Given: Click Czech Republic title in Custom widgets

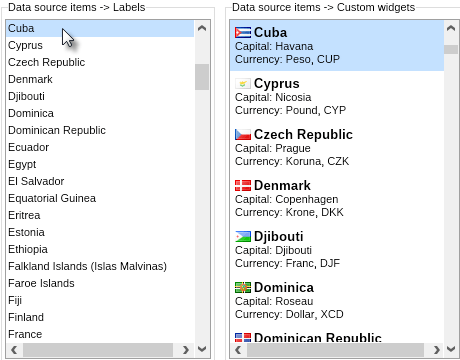Looking at the screenshot, I should [x=303, y=135].
